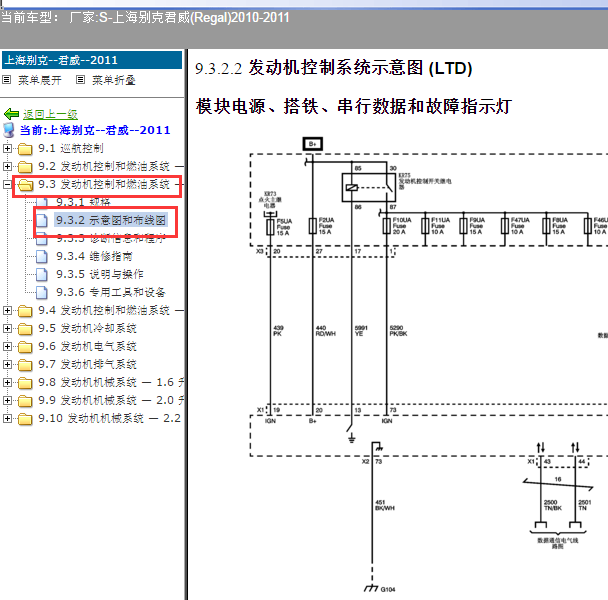This screenshot has height=600, width=608.
Task: Expand the 9.9 发动机机械系统 node
Action: pos(7,400)
